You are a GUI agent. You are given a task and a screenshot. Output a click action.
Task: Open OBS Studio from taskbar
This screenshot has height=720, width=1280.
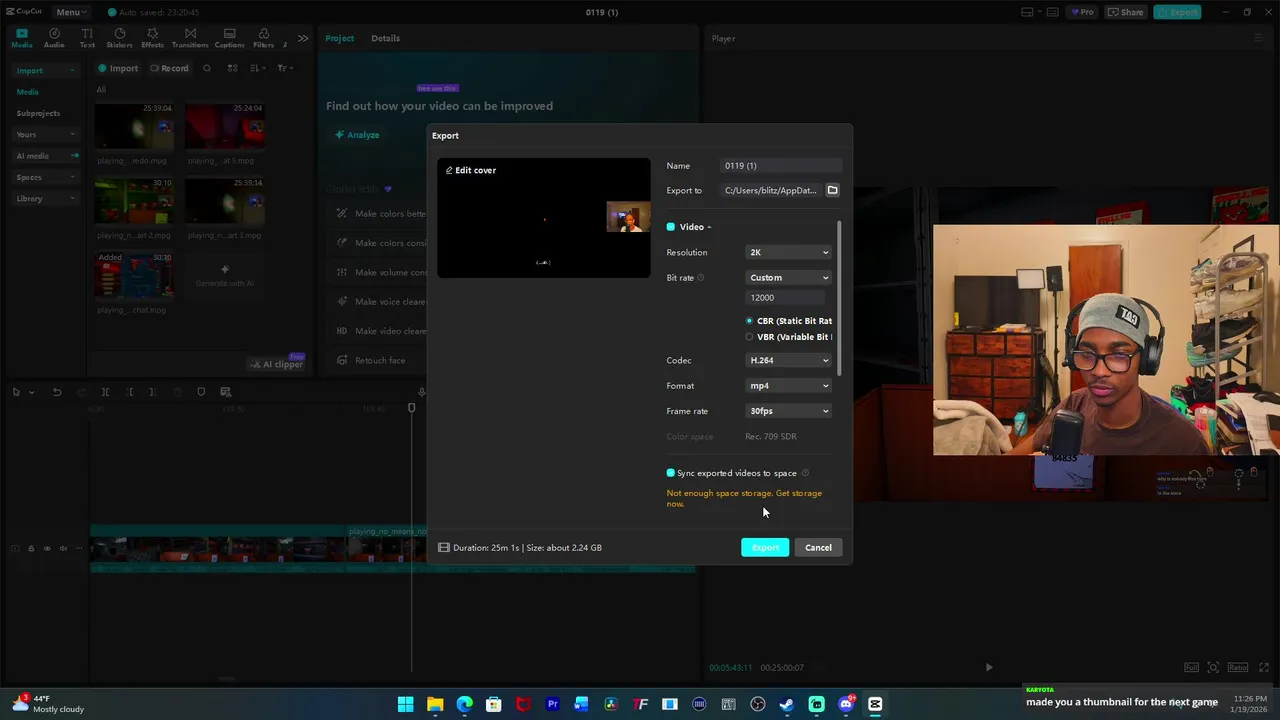(758, 704)
